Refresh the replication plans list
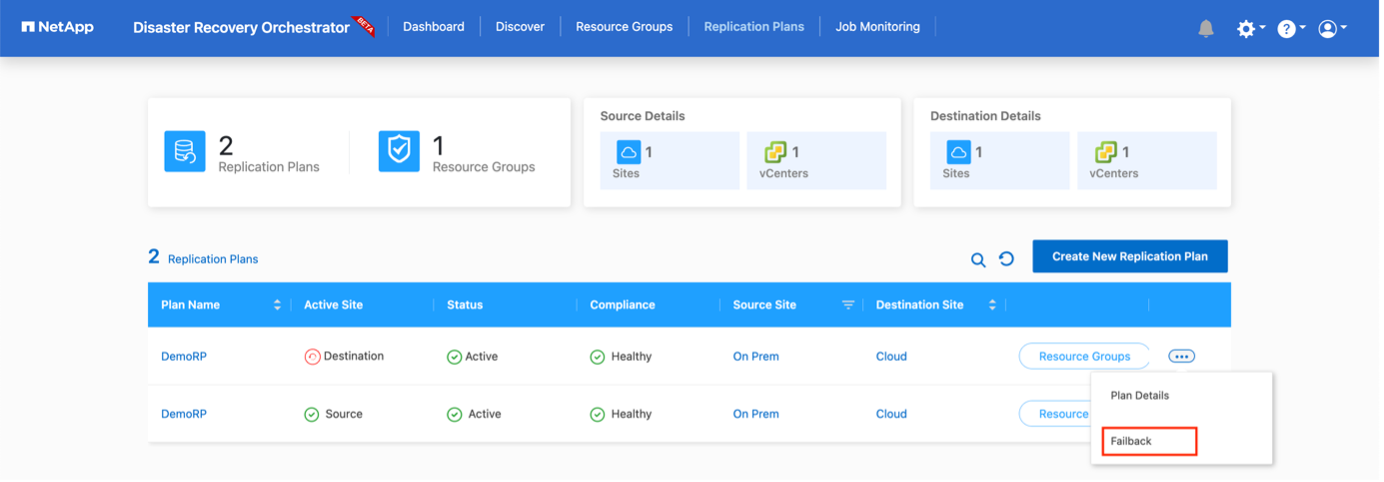This screenshot has height=482, width=1384. [1007, 259]
